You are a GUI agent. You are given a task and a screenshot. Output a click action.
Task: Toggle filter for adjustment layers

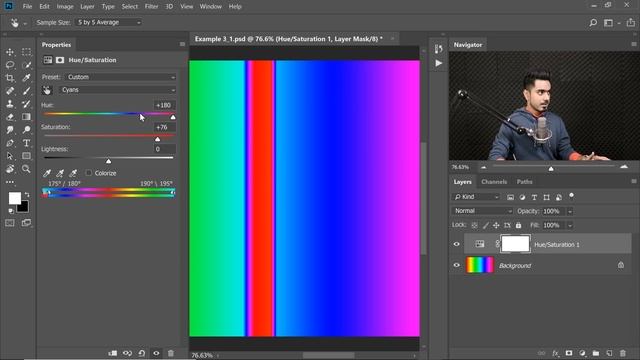click(522, 197)
